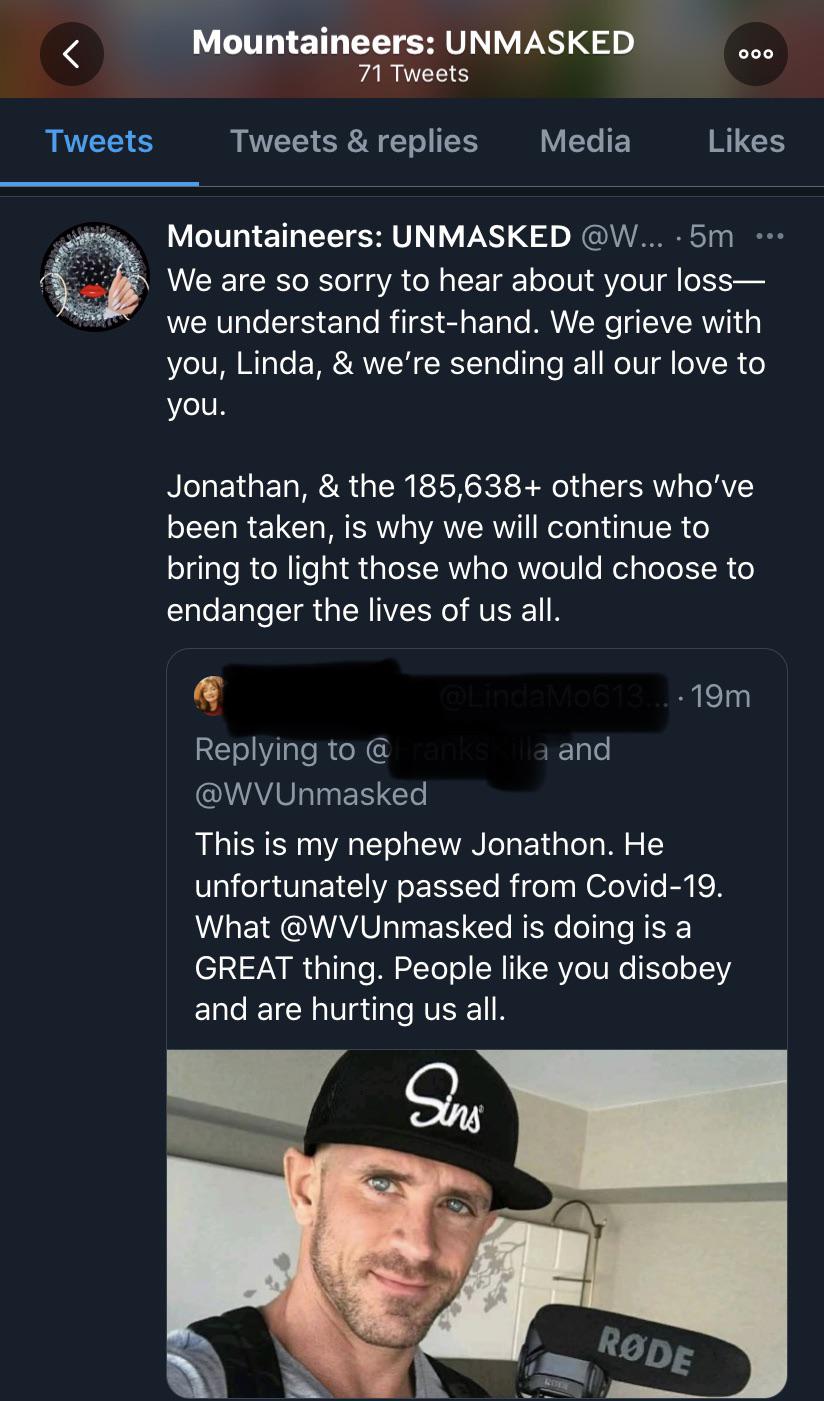Select the Media tab
Image resolution: width=824 pixels, height=1401 pixels.
click(585, 141)
